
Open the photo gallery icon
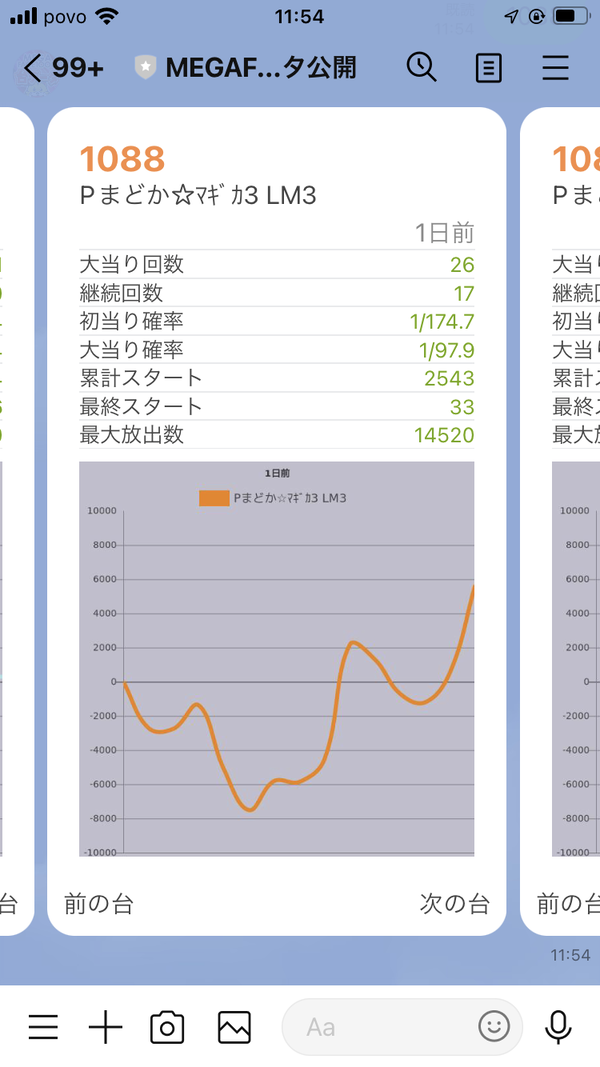point(234,1027)
